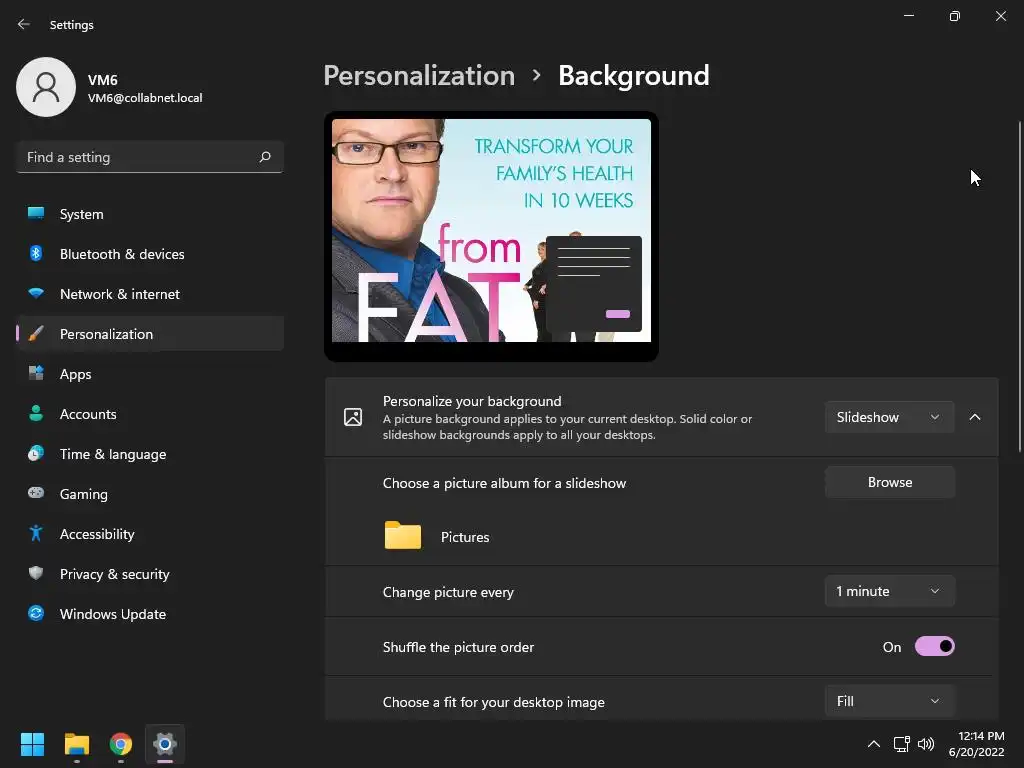Show hidden system tray icons
1024x768 pixels.
click(x=873, y=744)
